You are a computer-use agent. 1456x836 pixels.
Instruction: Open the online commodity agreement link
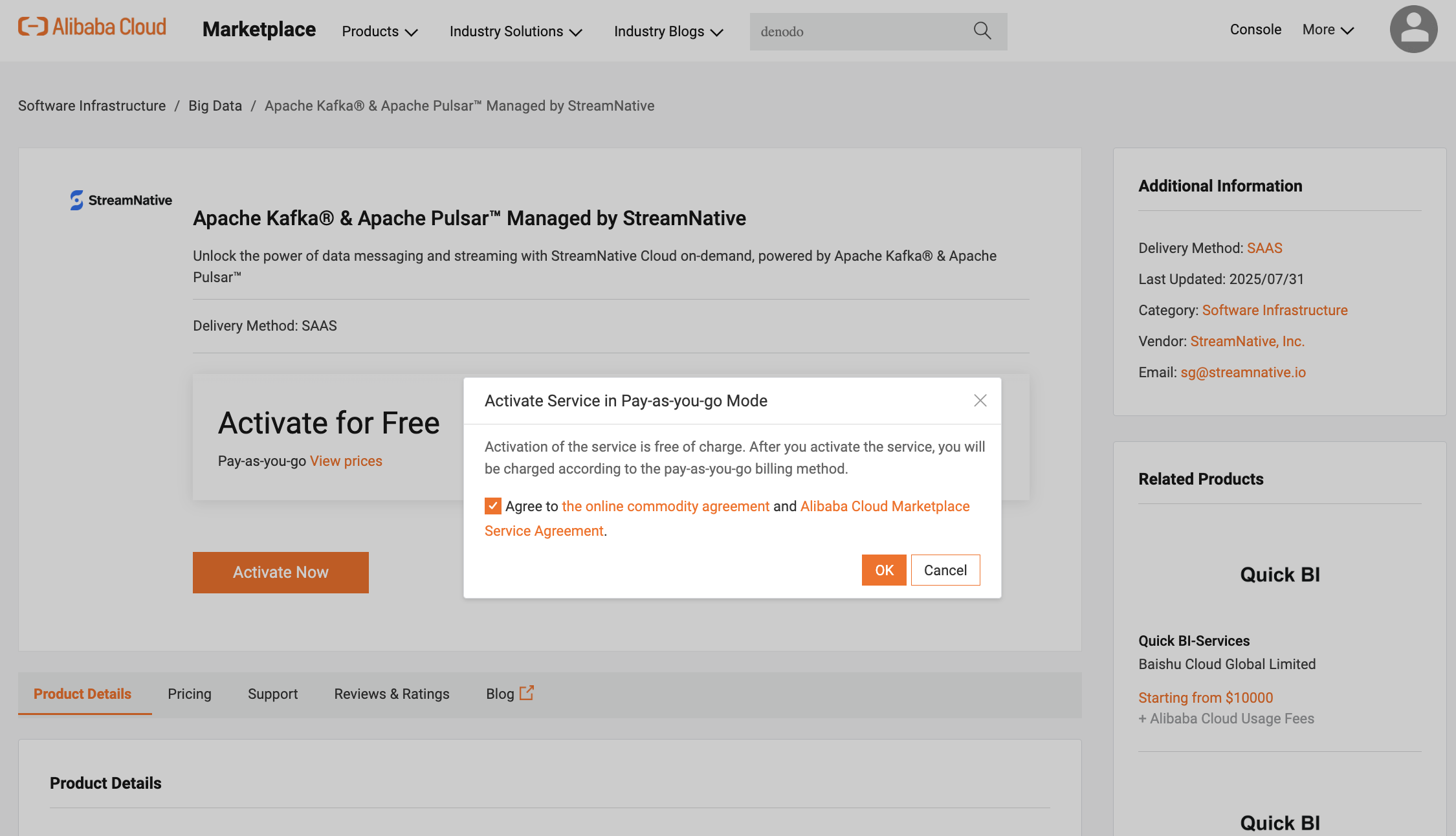click(x=666, y=506)
